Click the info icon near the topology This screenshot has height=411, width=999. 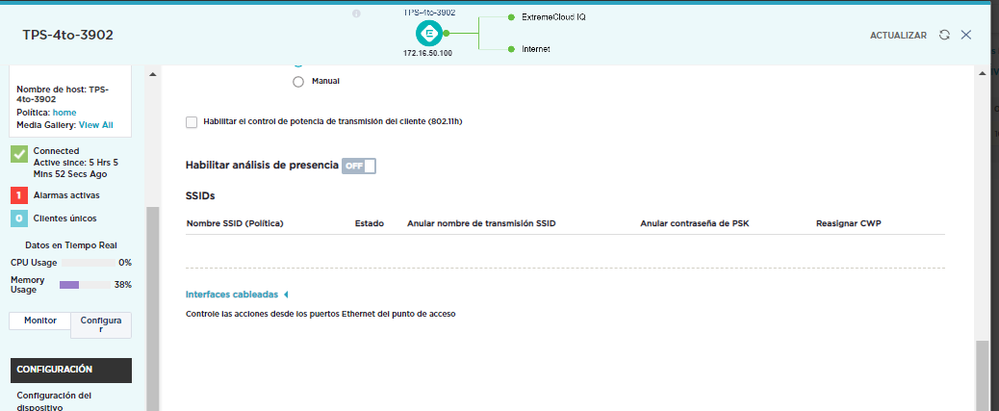(x=356, y=14)
